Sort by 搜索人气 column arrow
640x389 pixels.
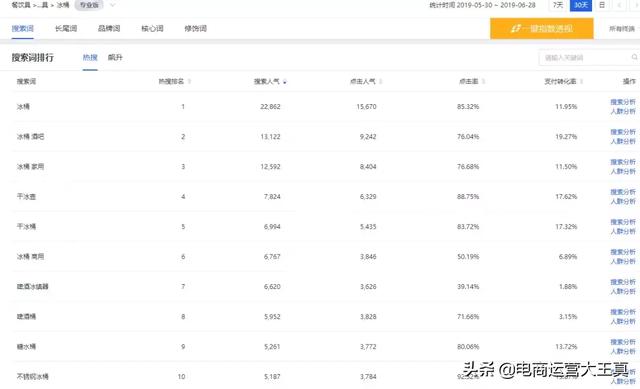(284, 82)
